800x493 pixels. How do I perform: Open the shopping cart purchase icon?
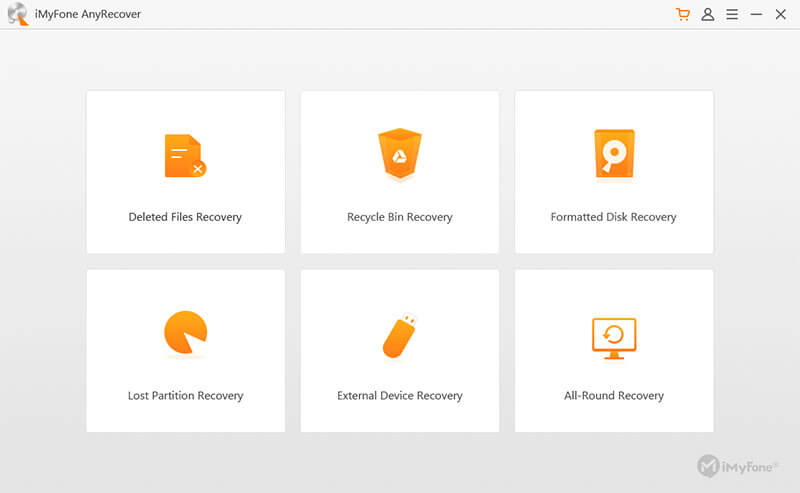(x=683, y=14)
